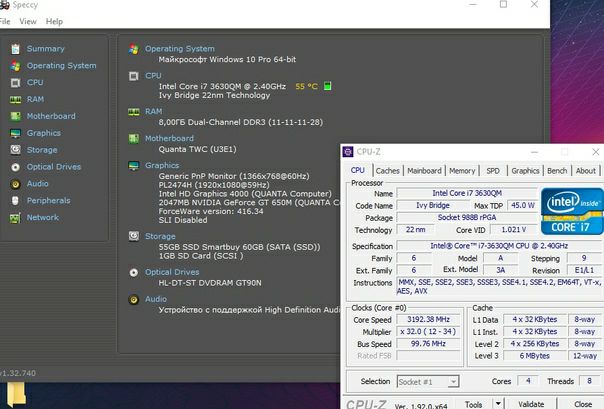Switch to the Memory tab in CPU-Z
Viewport: 604px width, 409px height.
point(462,171)
